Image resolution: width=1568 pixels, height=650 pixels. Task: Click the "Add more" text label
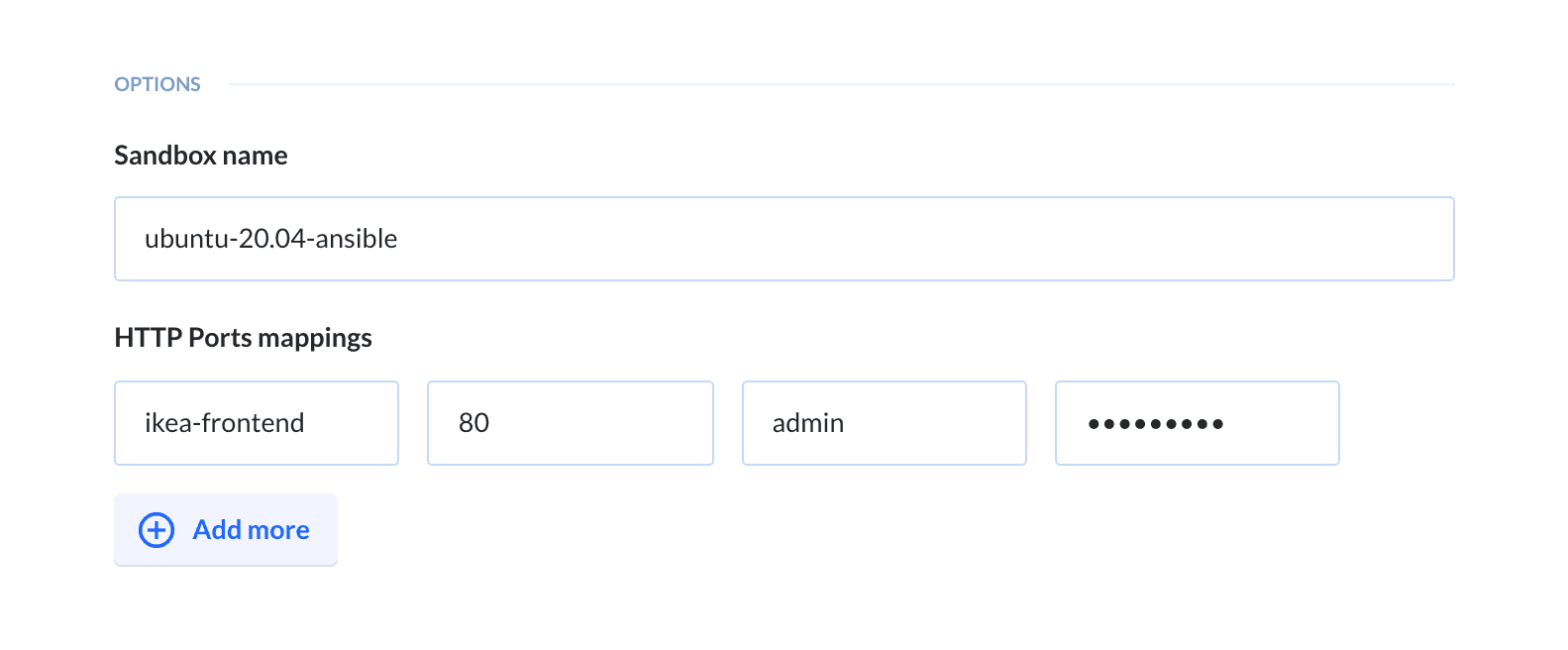pyautogui.click(x=251, y=530)
